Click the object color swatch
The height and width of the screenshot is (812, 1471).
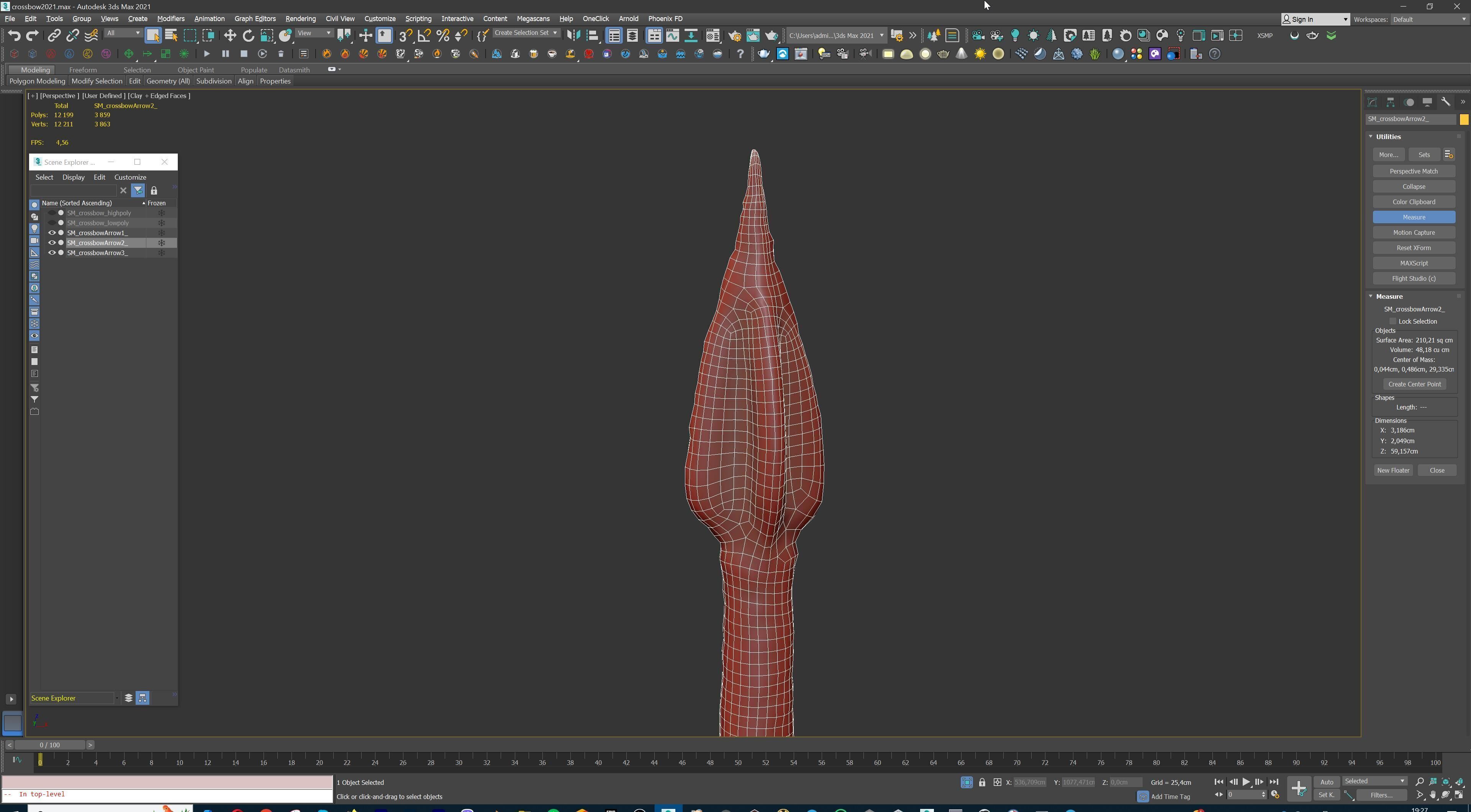click(1464, 120)
